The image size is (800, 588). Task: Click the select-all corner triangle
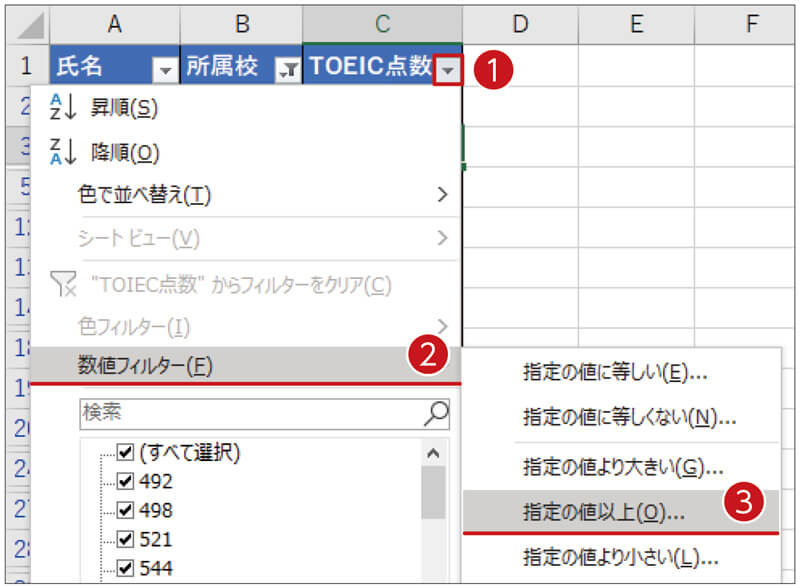[30, 26]
